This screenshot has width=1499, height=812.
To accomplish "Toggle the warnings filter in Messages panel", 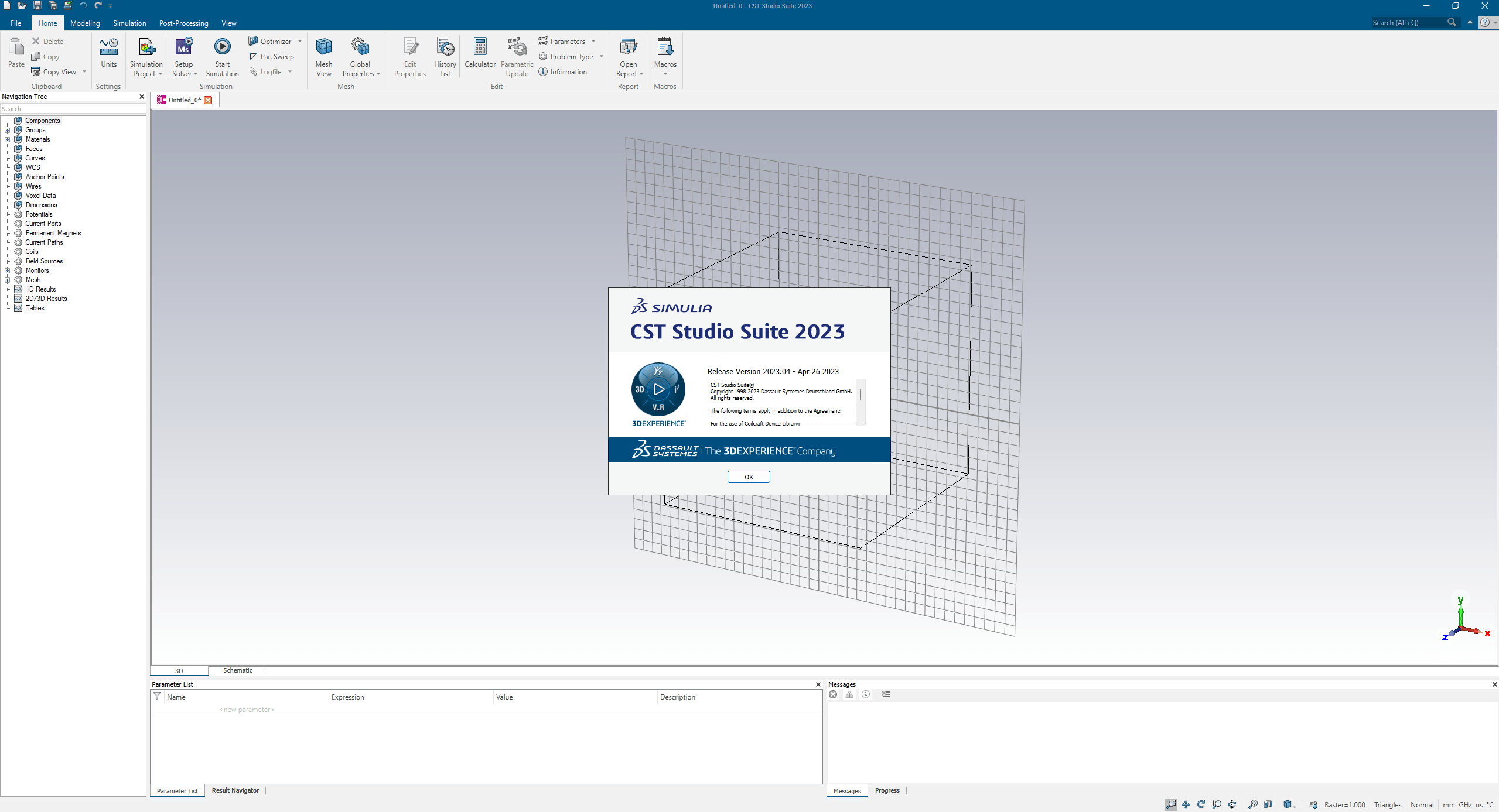I will coord(849,694).
